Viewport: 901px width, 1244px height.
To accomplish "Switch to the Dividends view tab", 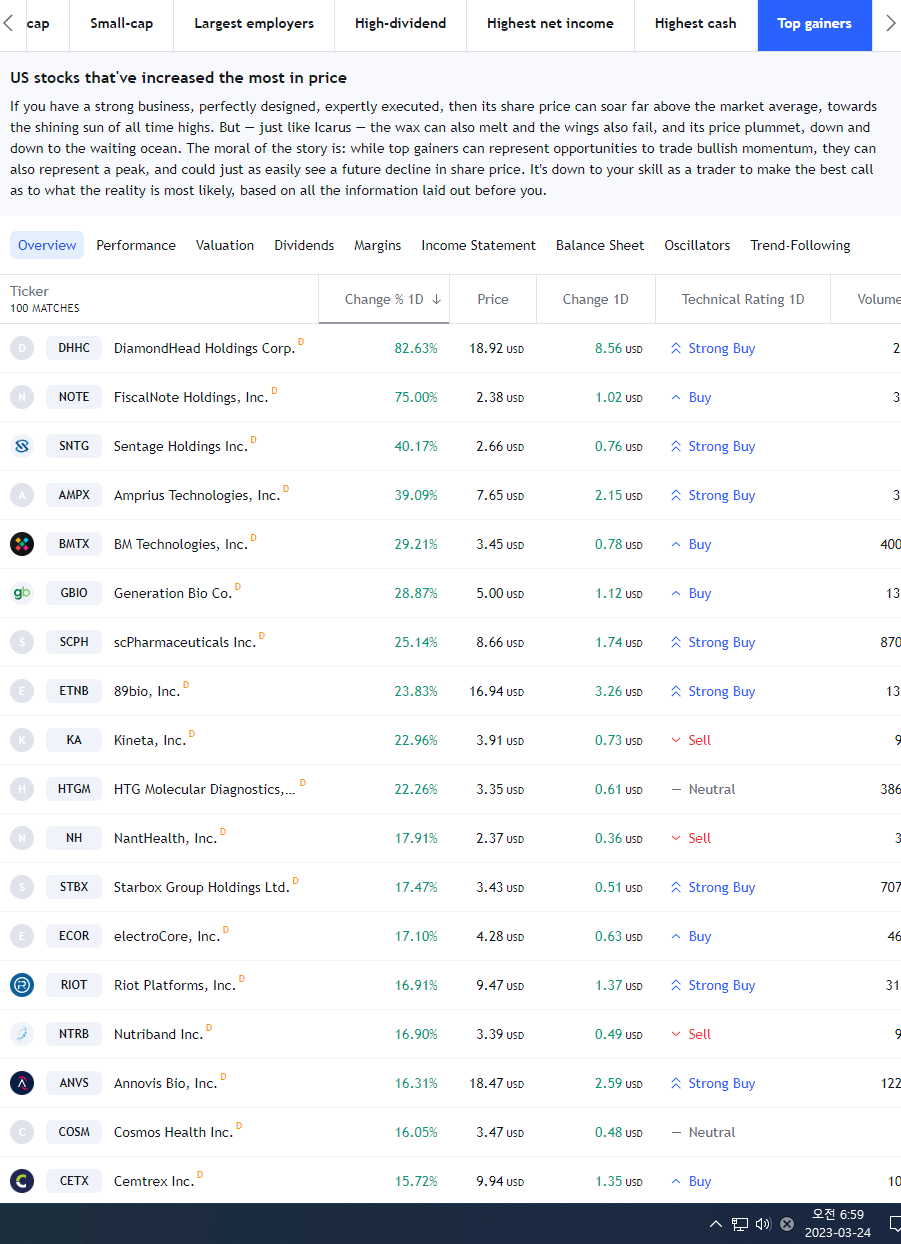I will pos(304,245).
